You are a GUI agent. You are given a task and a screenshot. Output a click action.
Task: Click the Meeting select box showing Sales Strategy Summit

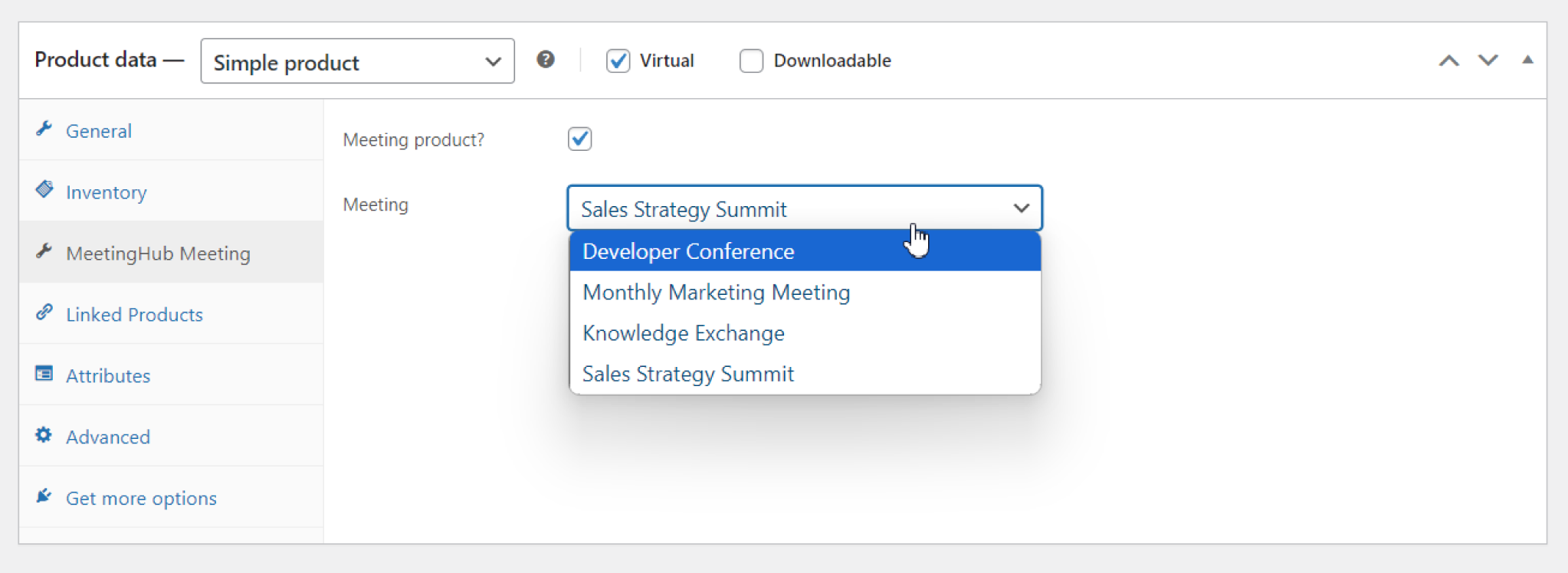(x=805, y=208)
